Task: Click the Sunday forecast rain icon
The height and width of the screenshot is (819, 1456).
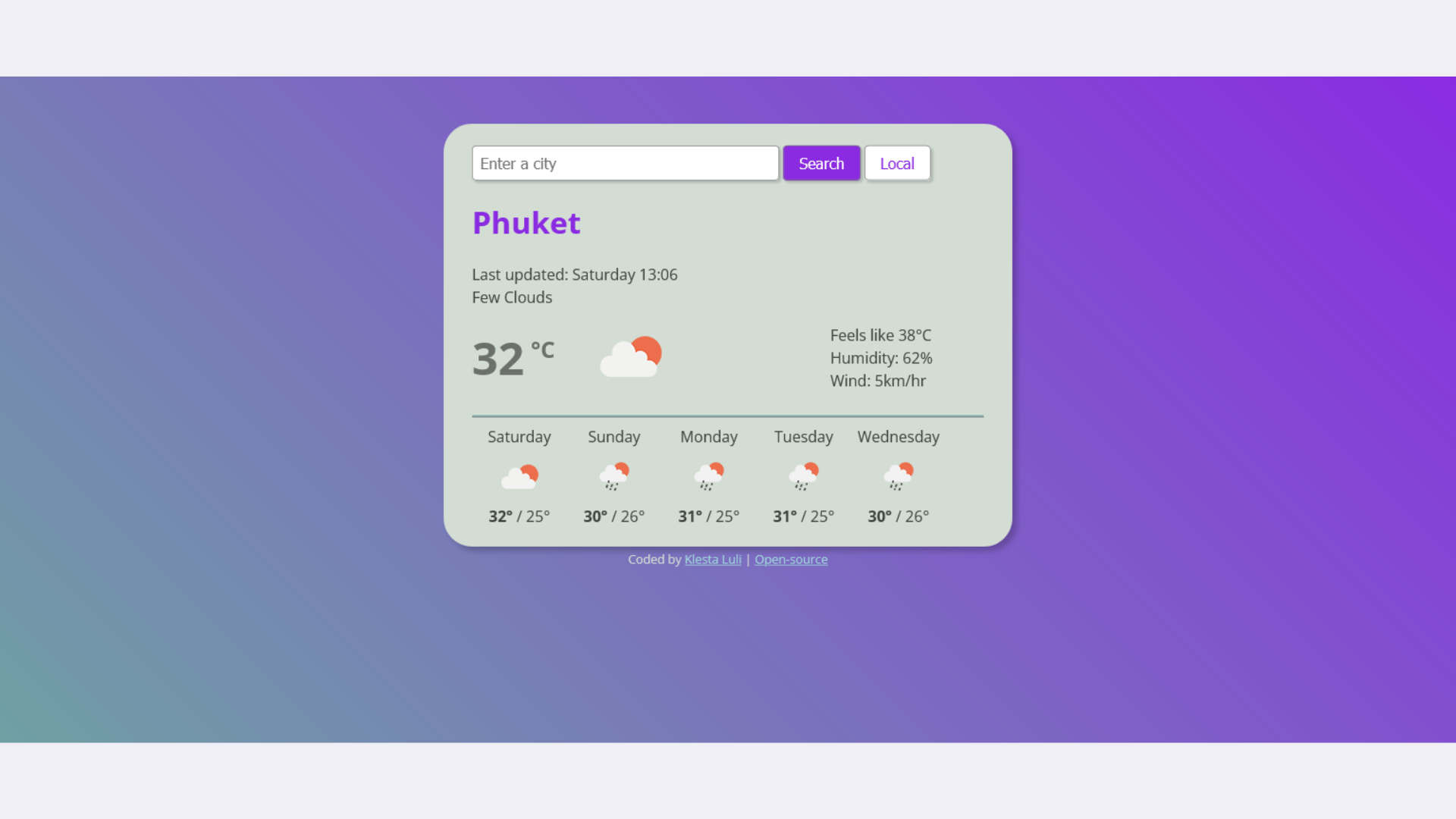Action: click(x=614, y=476)
